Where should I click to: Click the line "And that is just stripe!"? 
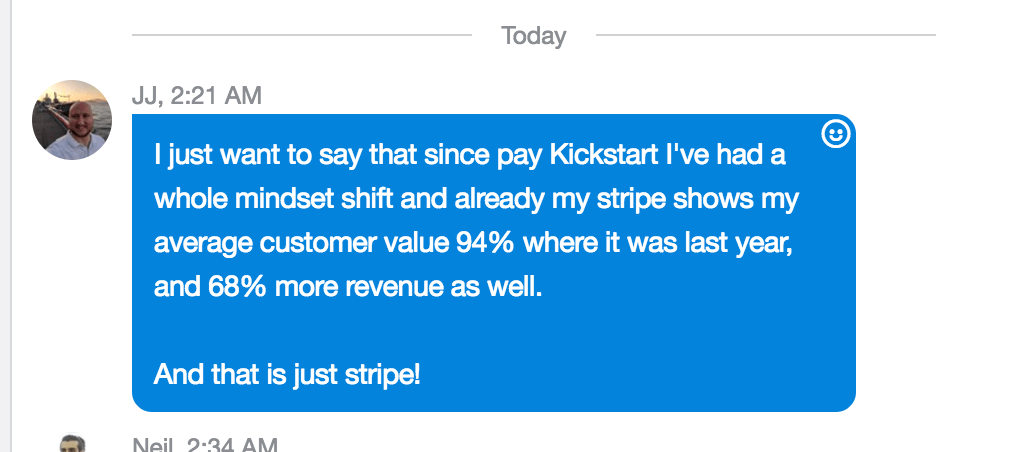click(287, 374)
